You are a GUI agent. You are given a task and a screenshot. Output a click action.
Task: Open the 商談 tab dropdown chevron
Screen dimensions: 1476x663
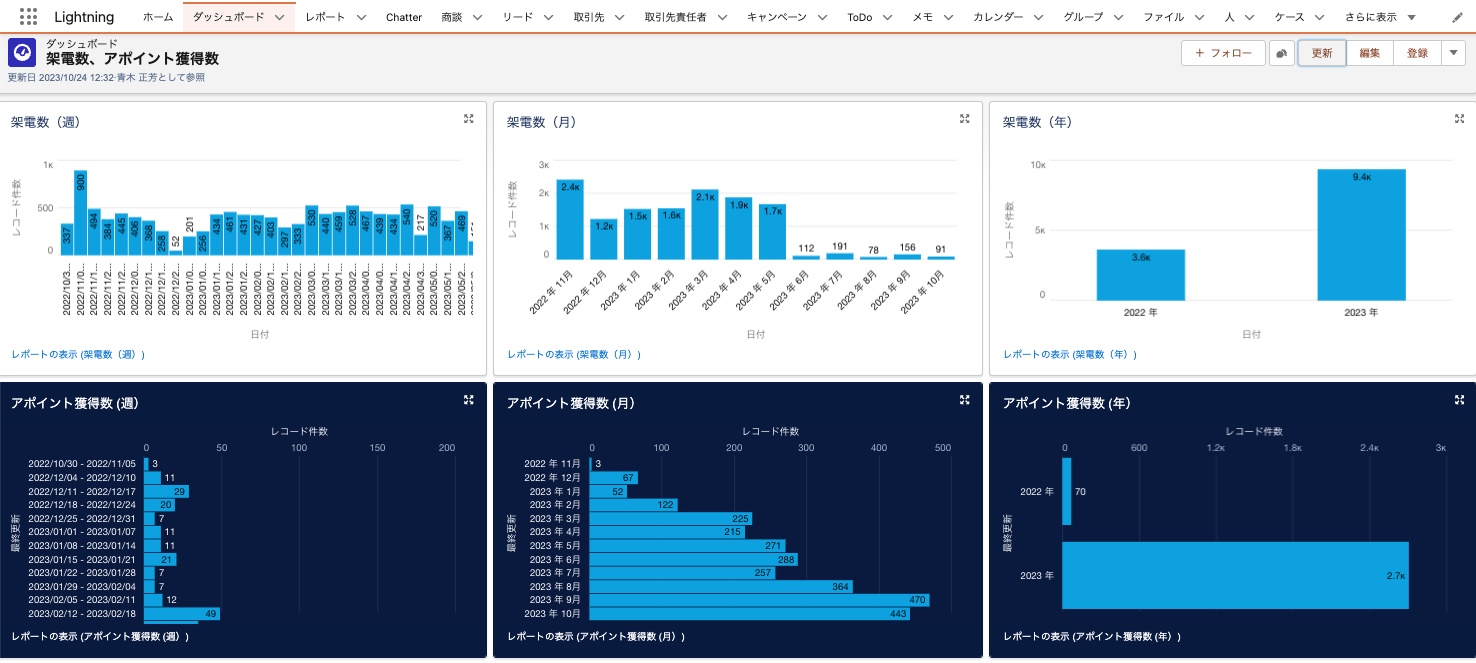477,18
